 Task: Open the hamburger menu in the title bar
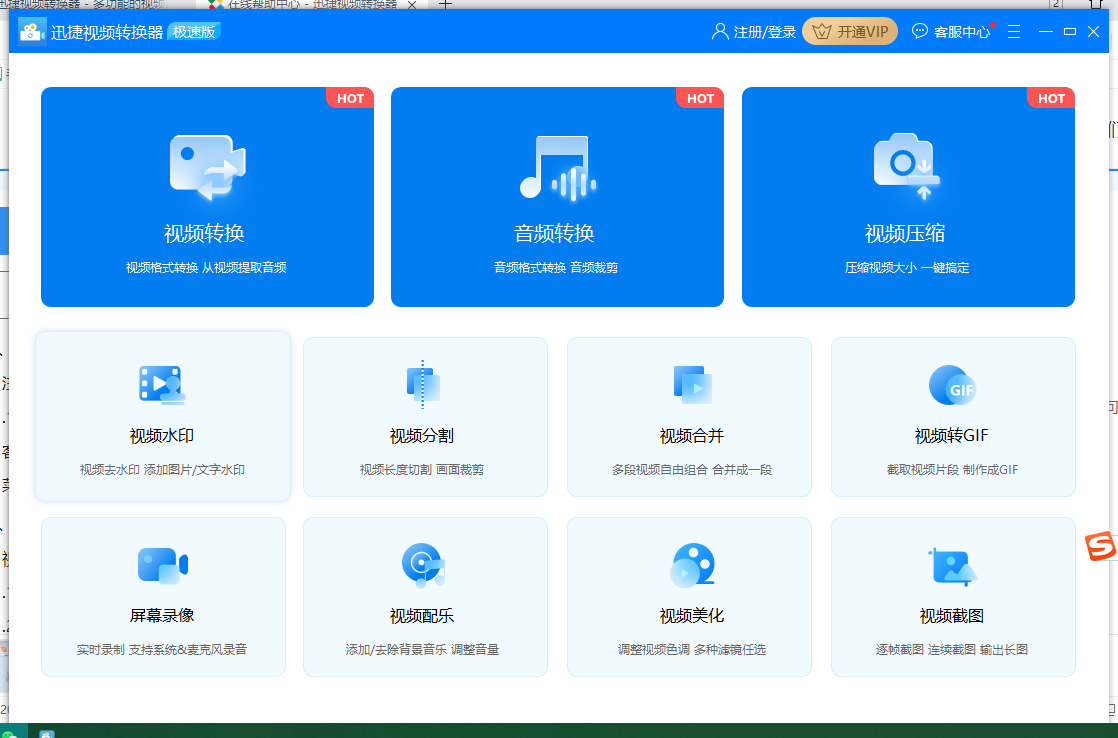[x=1013, y=31]
